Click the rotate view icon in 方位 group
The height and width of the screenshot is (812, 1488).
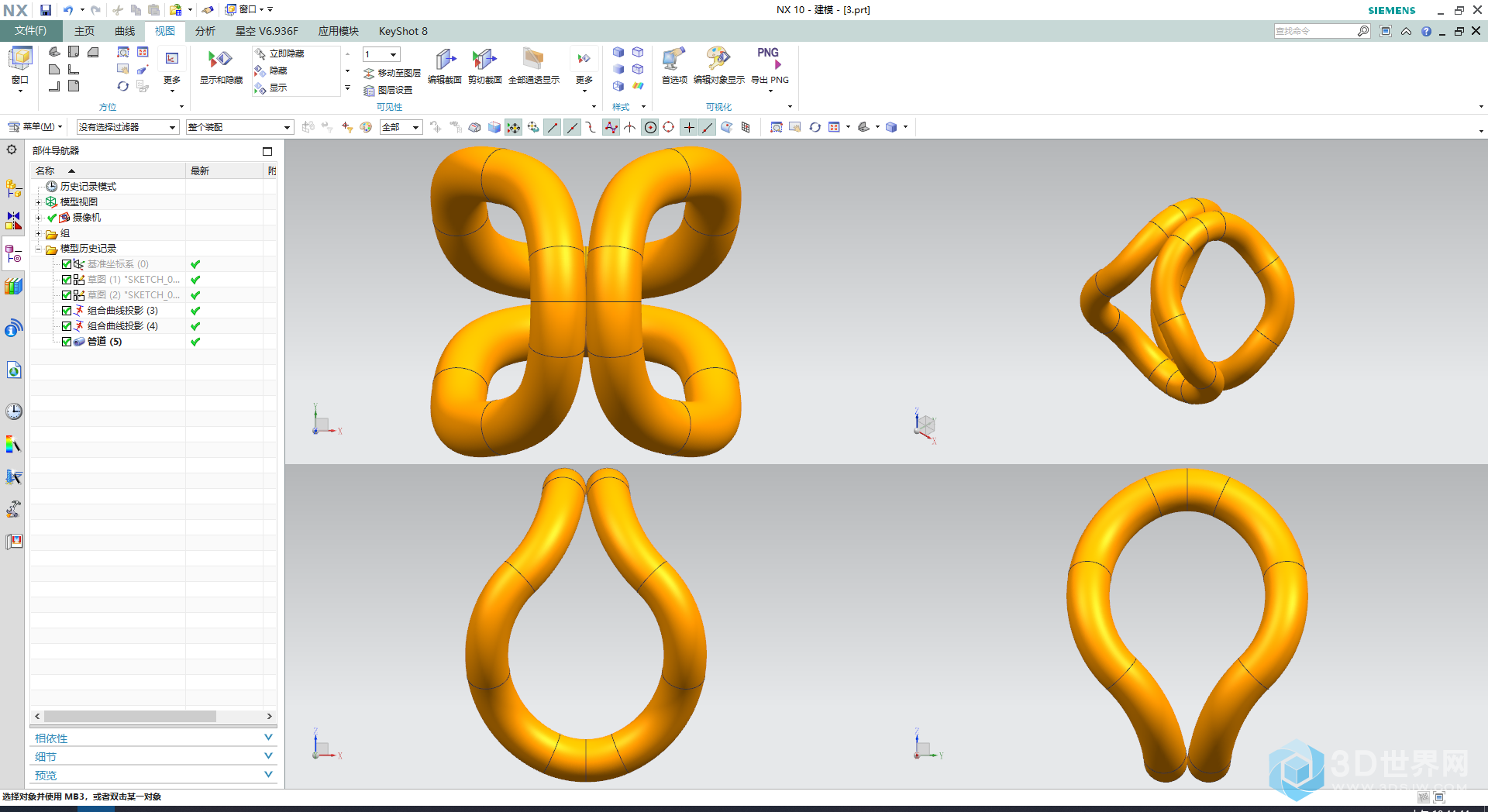tap(123, 86)
